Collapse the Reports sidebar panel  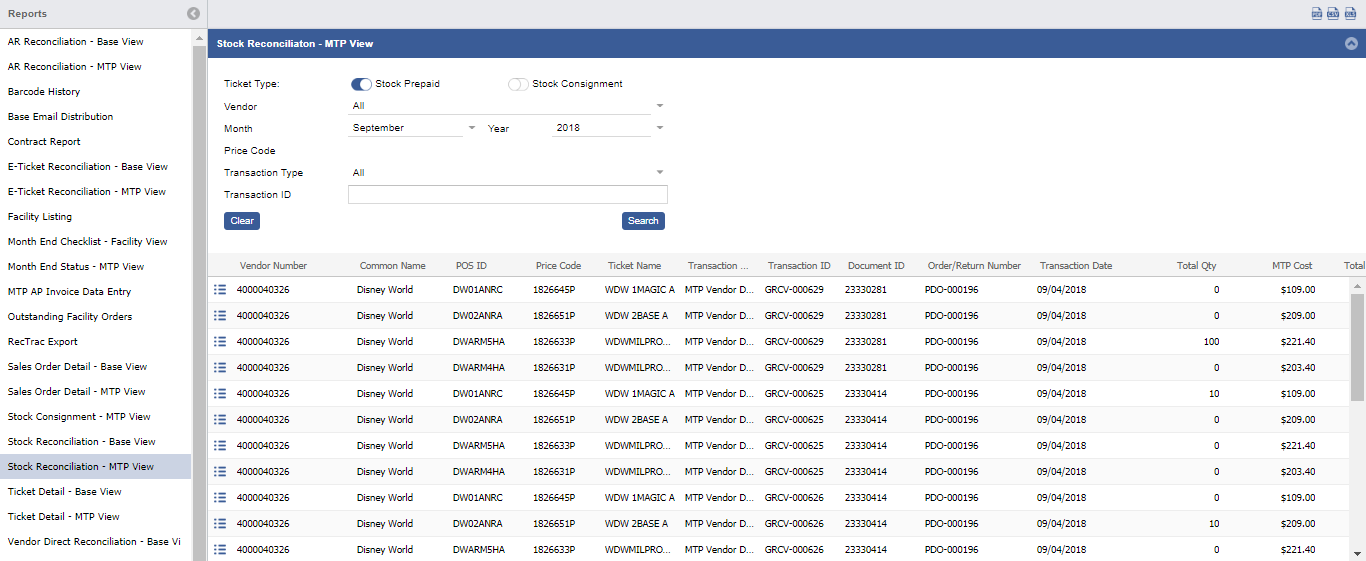[193, 14]
